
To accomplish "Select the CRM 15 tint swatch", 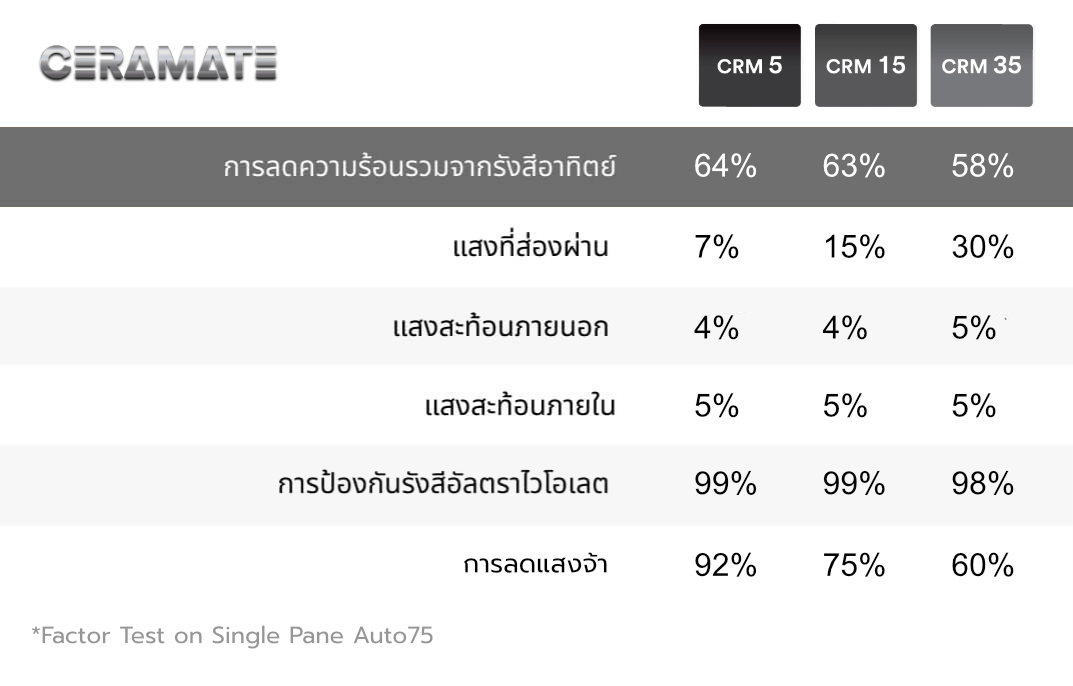I will click(x=865, y=66).
